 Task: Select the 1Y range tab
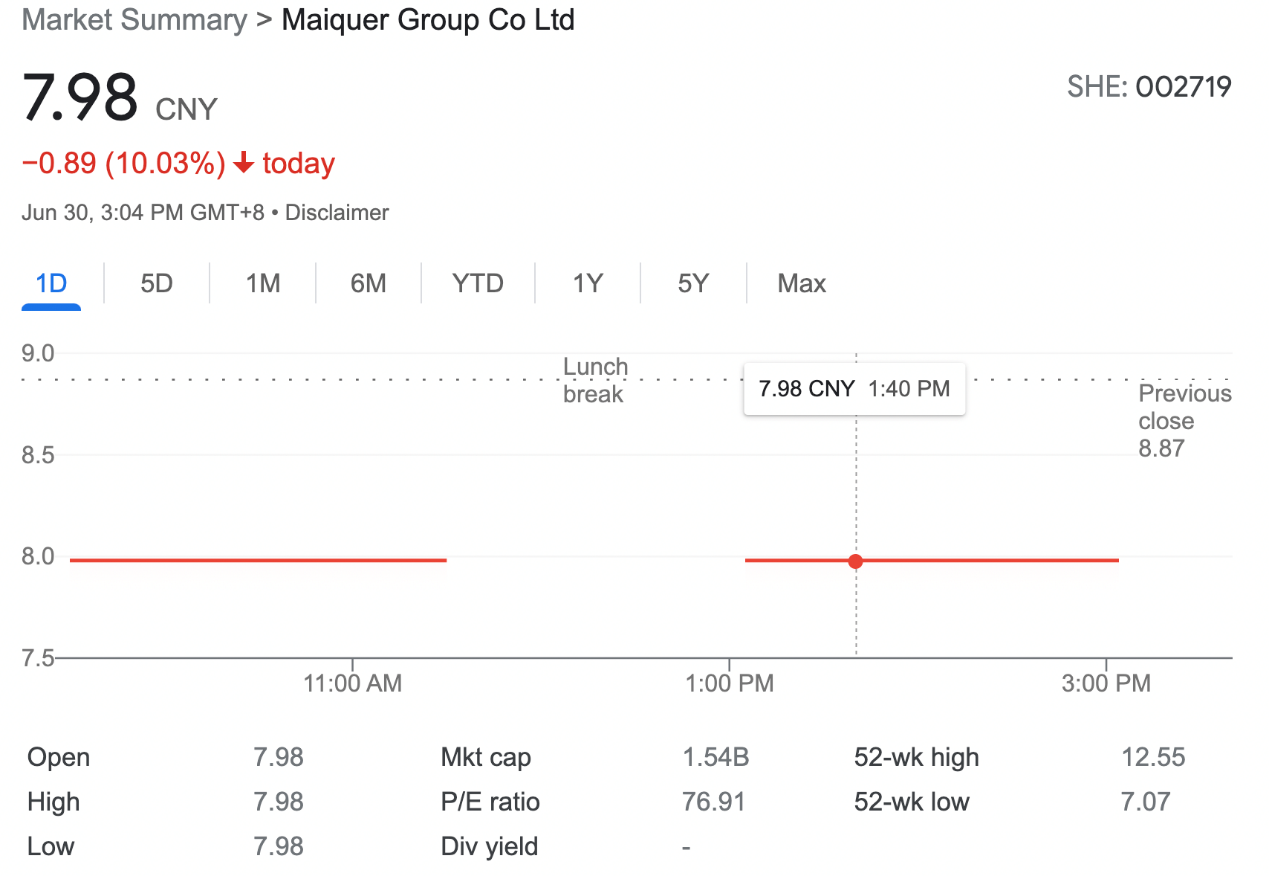point(588,284)
